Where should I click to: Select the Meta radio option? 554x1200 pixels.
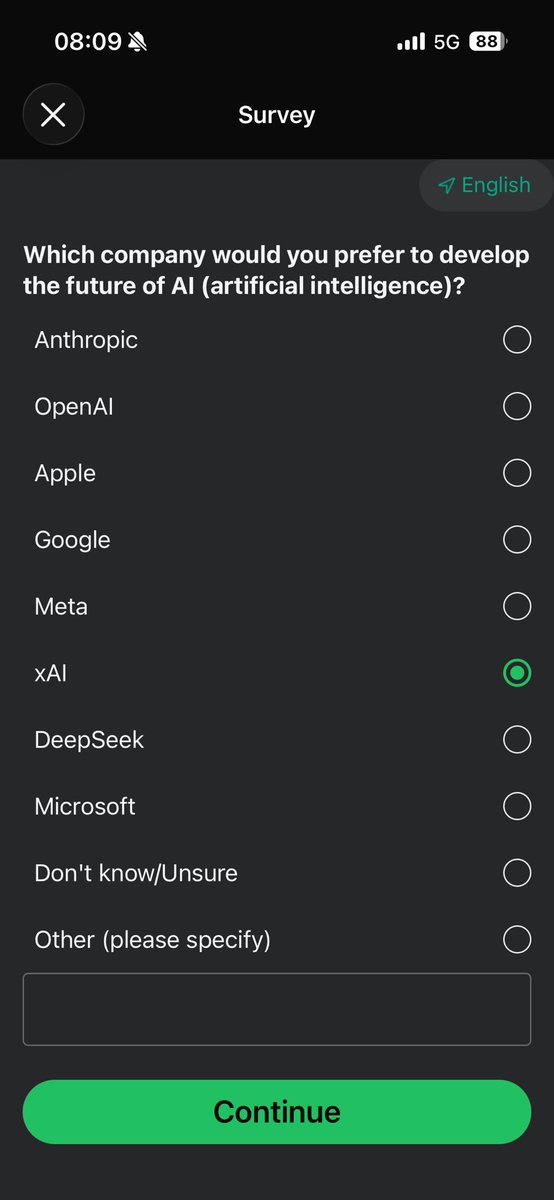coord(517,606)
